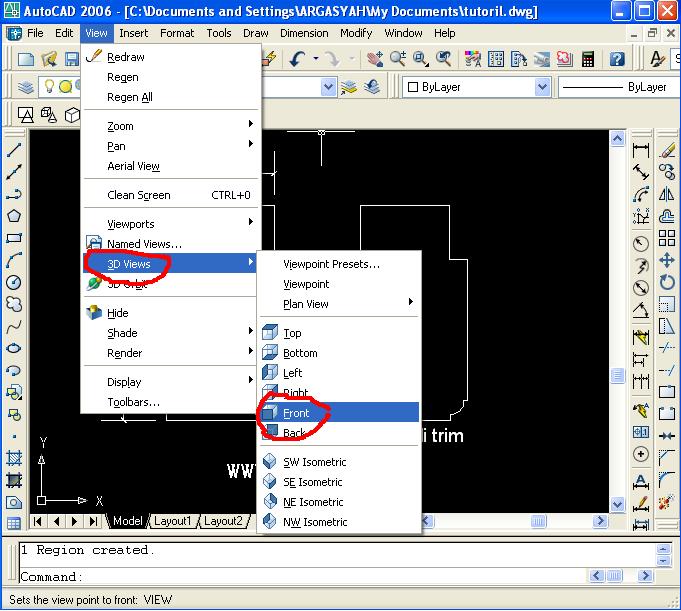Expand the Zoom submenu
Image resolution: width=681 pixels, height=611 pixels.
[x=170, y=126]
